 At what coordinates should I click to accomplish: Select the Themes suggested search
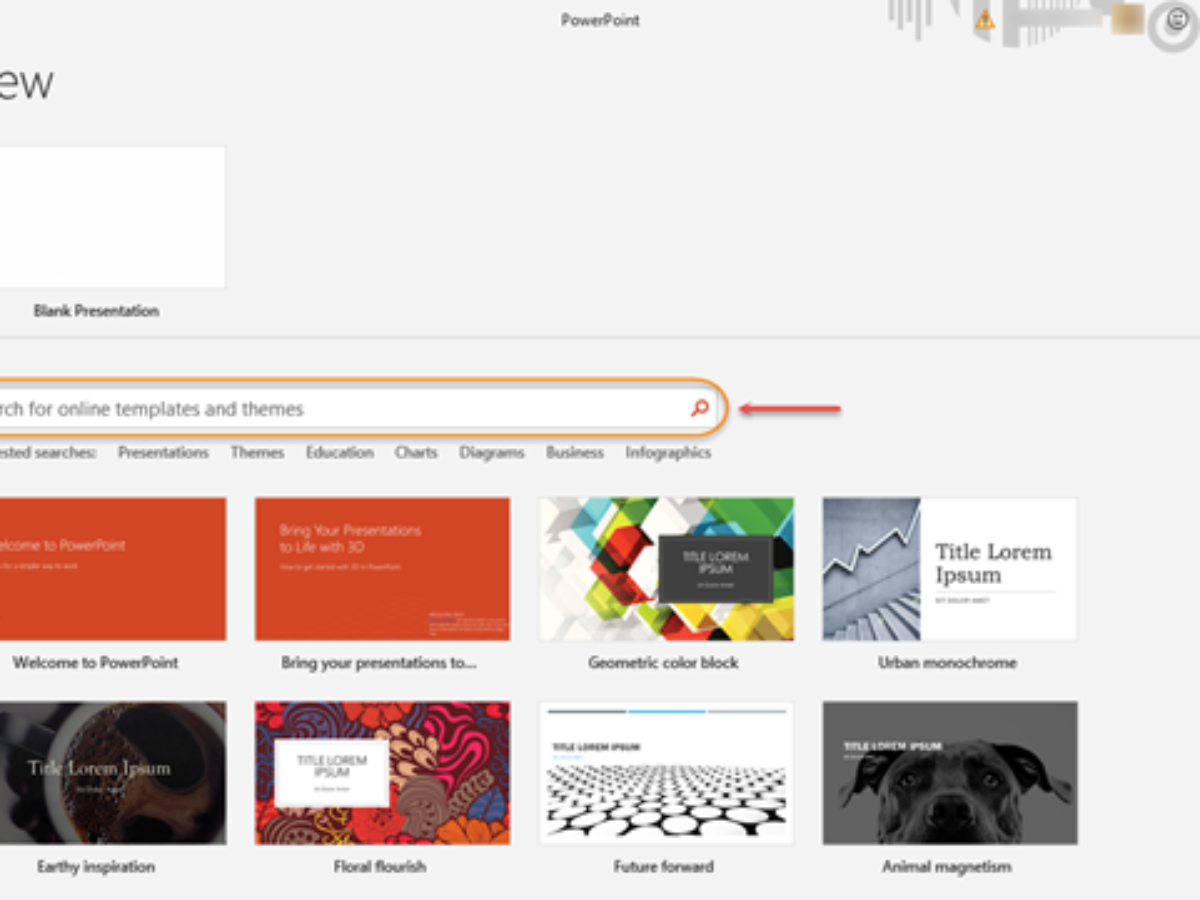click(x=257, y=452)
